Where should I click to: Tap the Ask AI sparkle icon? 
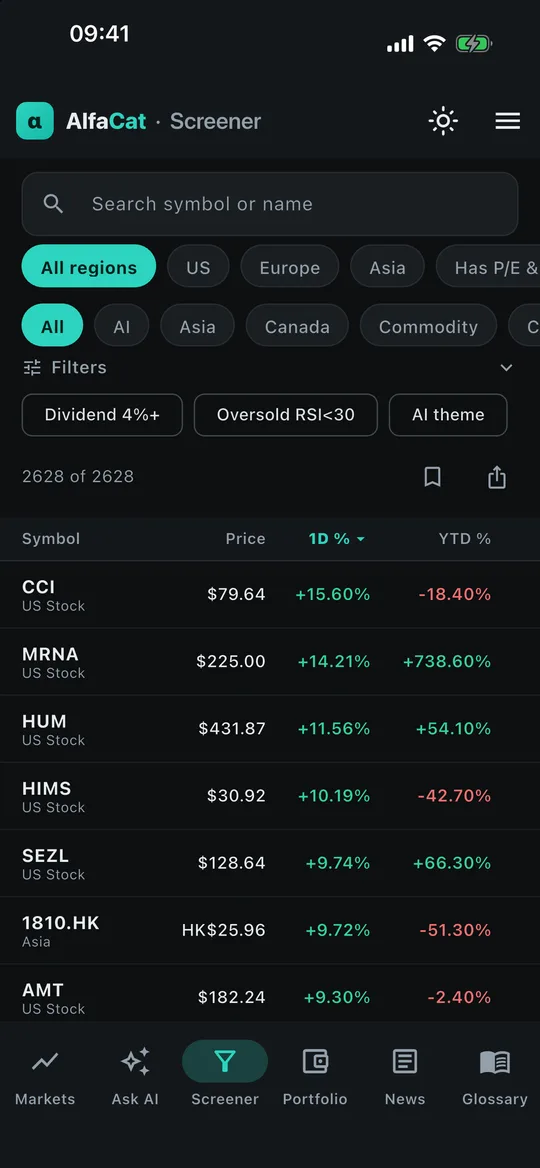coord(136,1061)
